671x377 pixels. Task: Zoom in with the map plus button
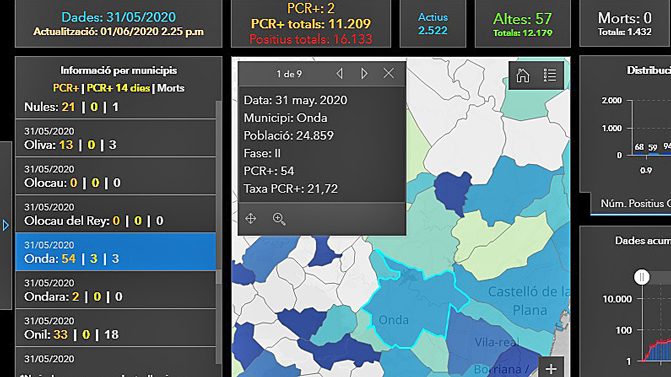[551, 368]
